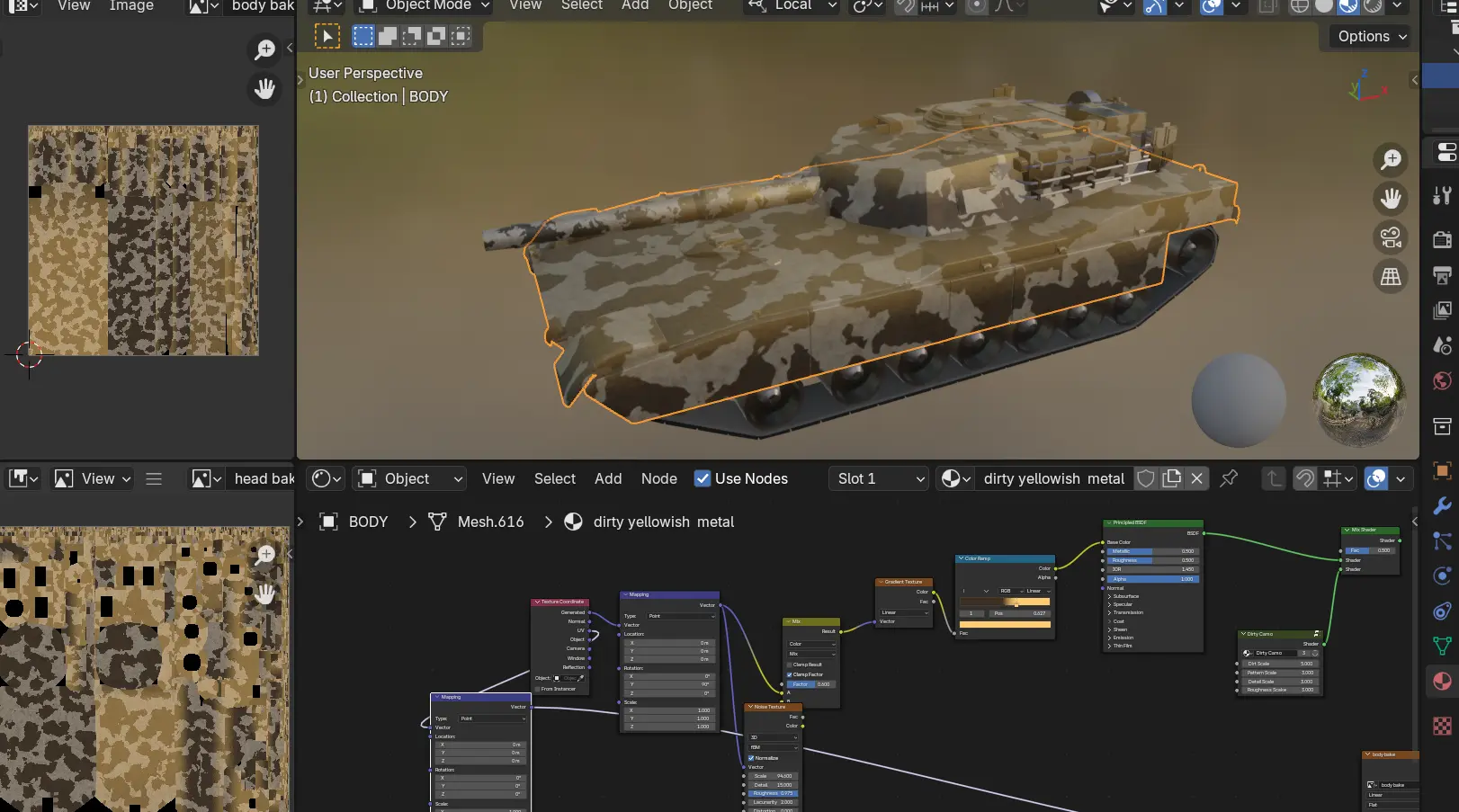Screen dimensions: 1459x812
Task: Click the BODY breadcrumb in the node editor
Action: tap(368, 522)
